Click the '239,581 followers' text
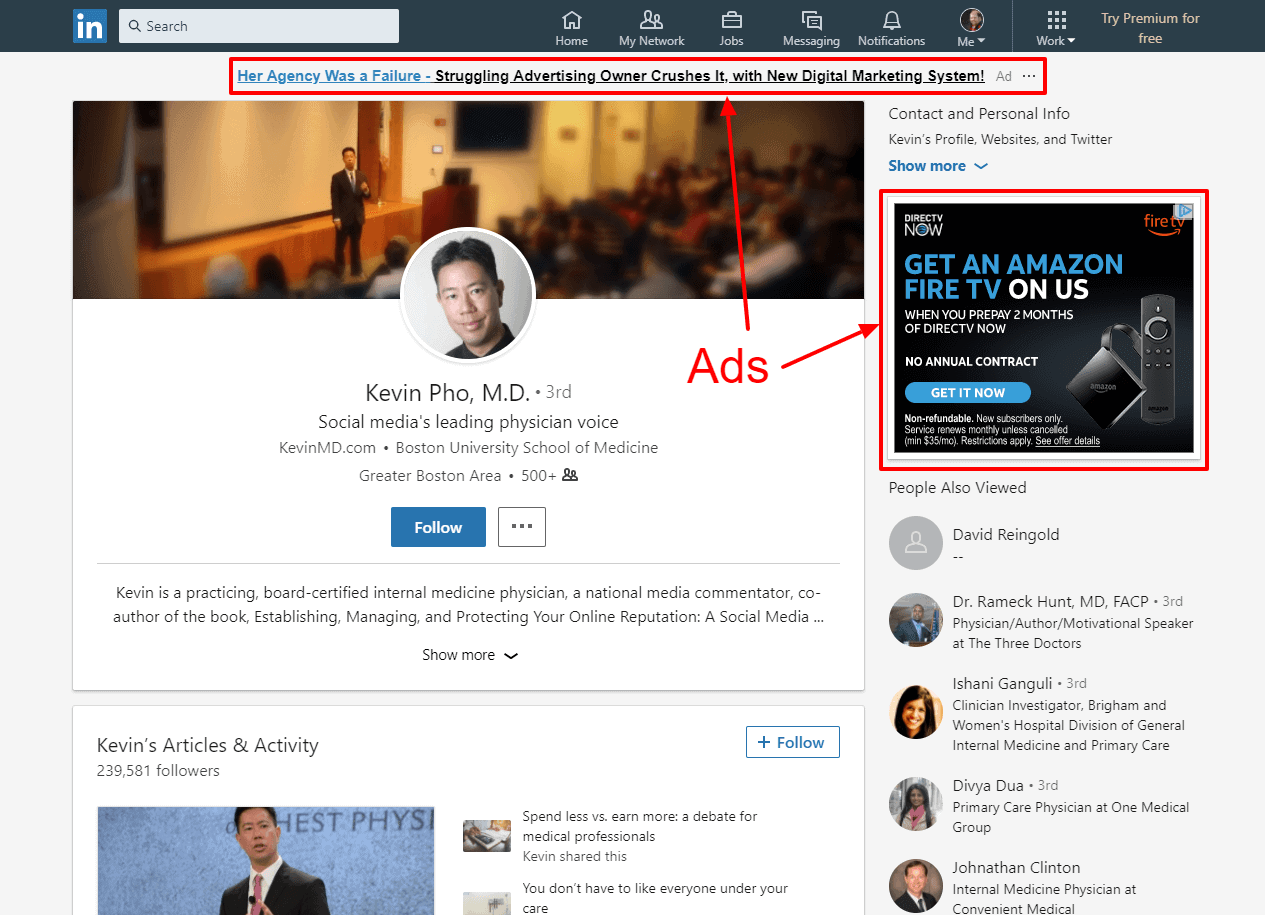This screenshot has height=915, width=1265. (158, 770)
